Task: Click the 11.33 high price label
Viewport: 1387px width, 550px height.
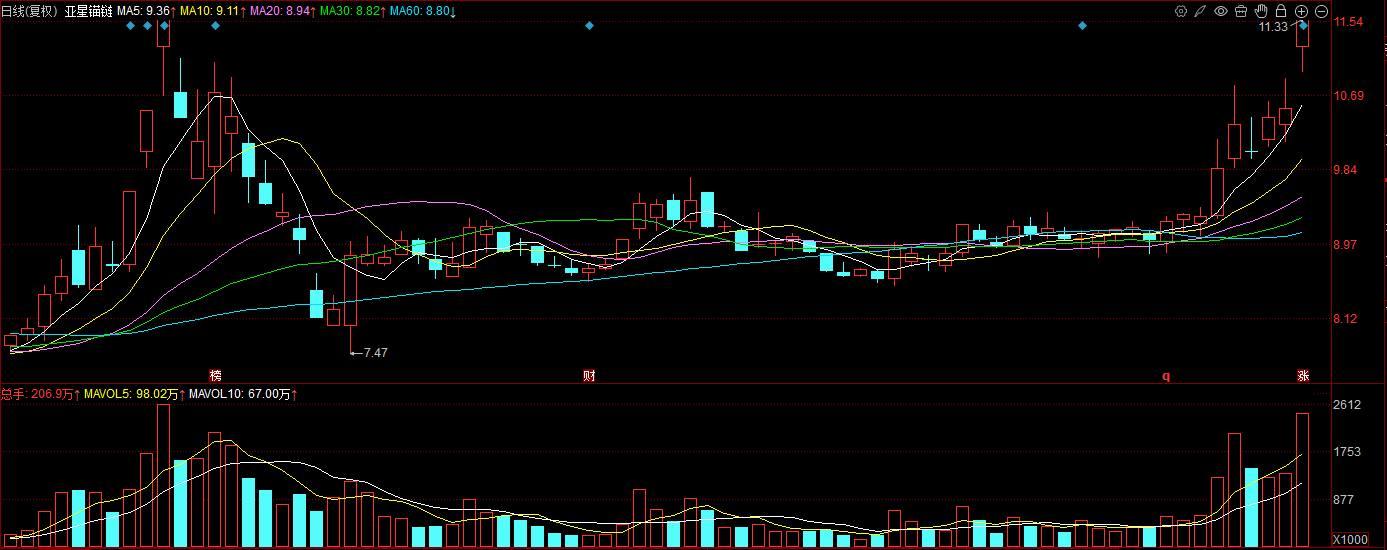Action: (1274, 27)
